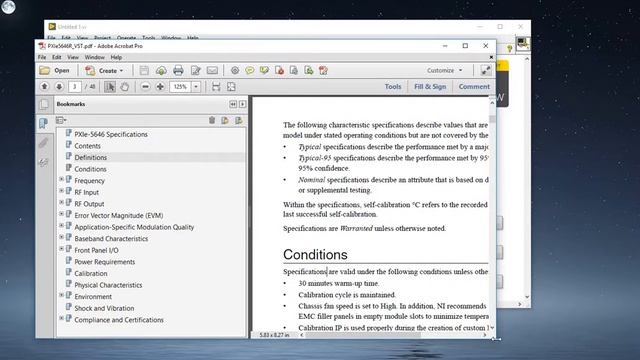
Task: Open the View menu in Acrobat
Action: click(x=73, y=57)
